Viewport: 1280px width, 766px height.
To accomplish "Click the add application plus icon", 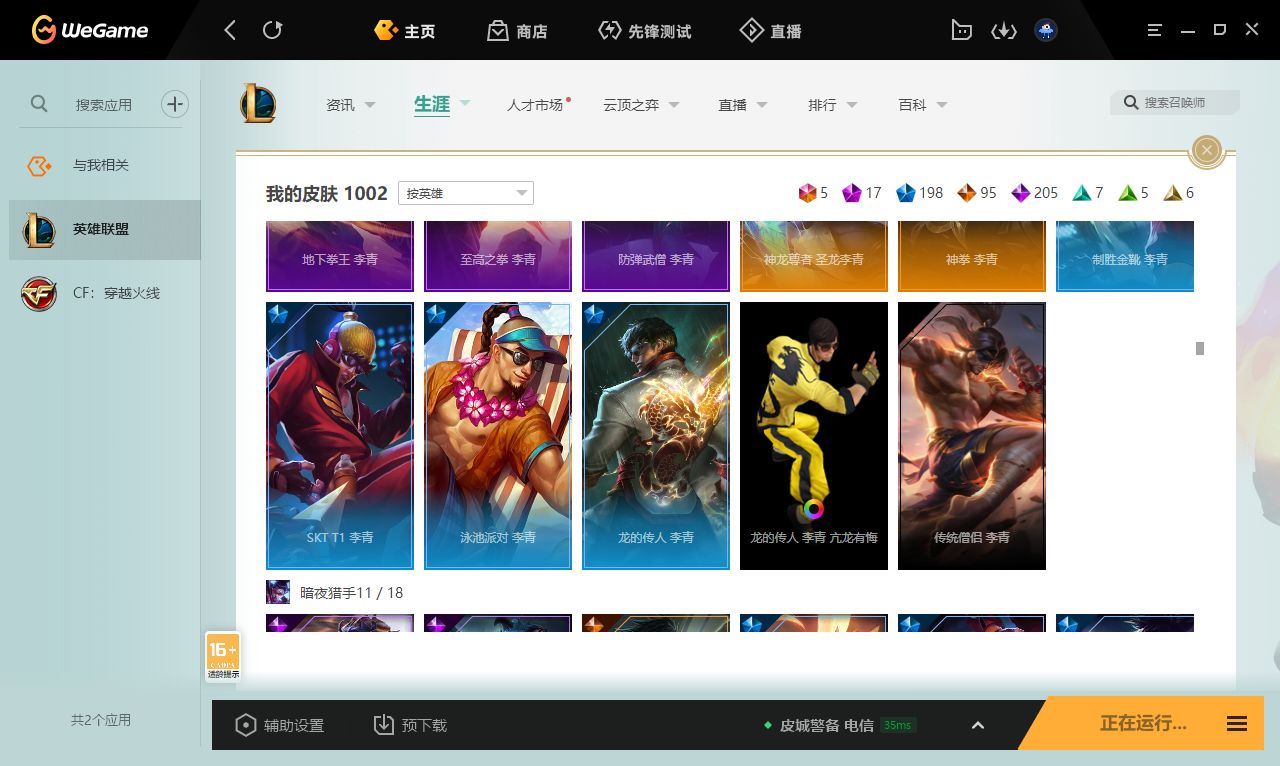I will pyautogui.click(x=174, y=104).
